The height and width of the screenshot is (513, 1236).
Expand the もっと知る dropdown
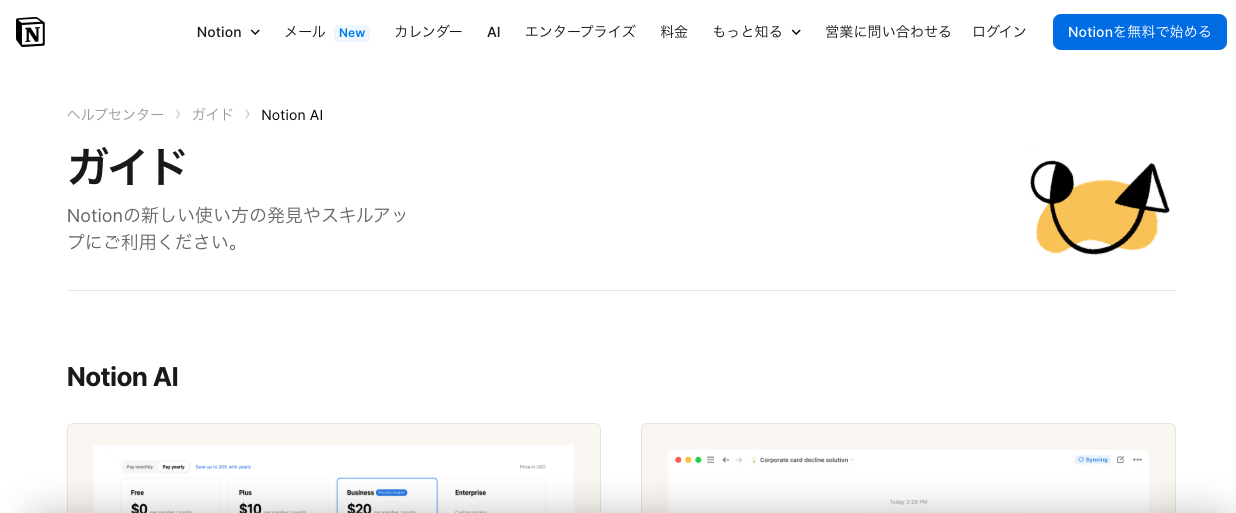pos(756,32)
